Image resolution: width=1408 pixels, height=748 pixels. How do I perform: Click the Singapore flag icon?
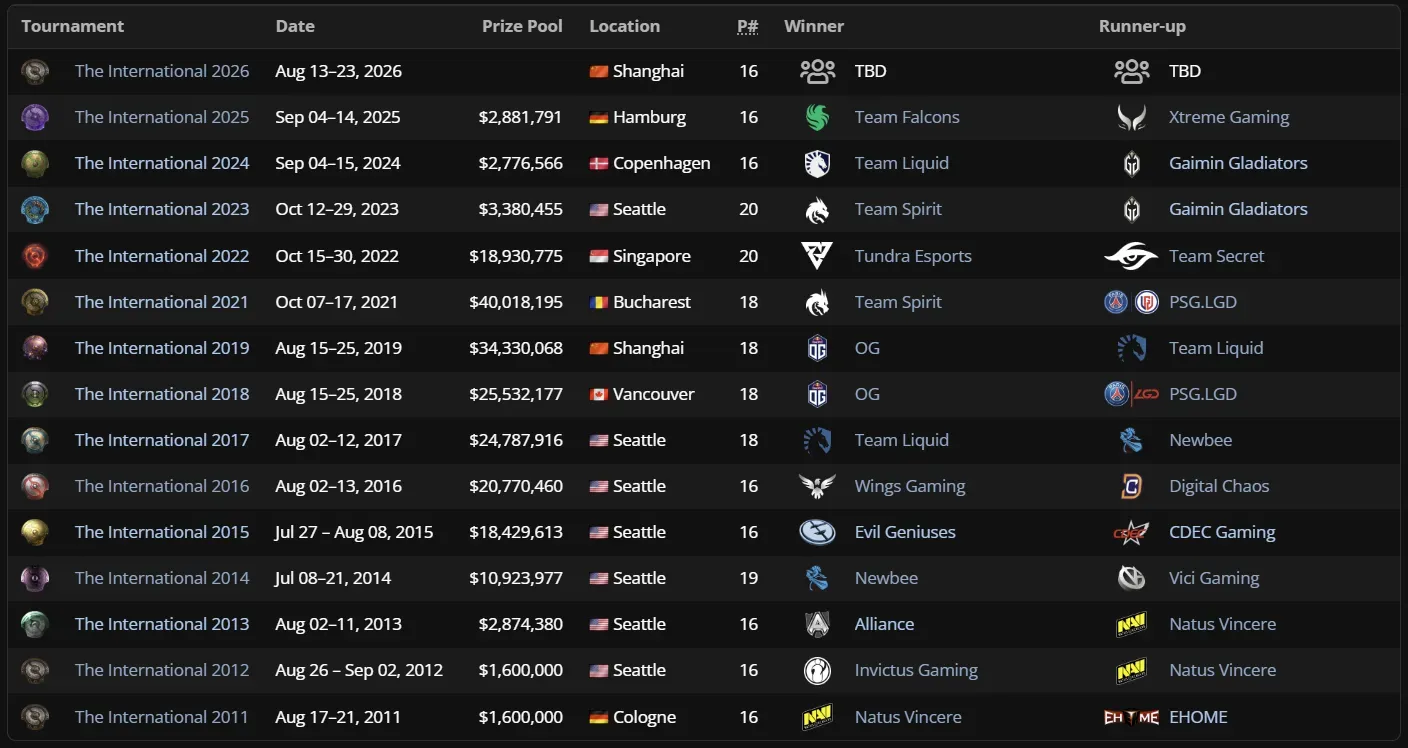pos(599,256)
